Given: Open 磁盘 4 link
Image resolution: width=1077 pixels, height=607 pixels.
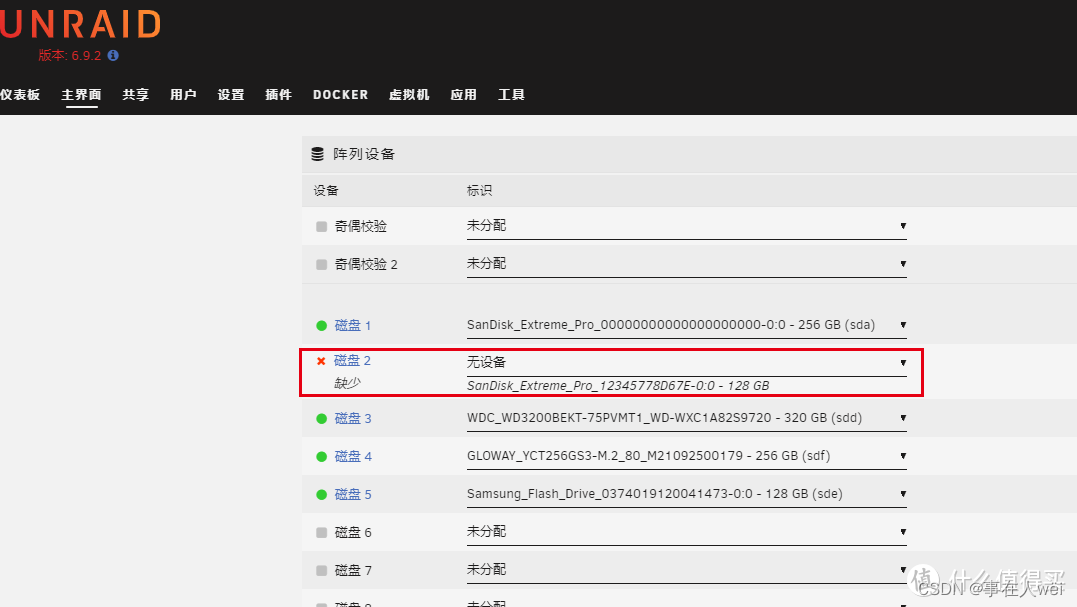Looking at the screenshot, I should pyautogui.click(x=352, y=457).
